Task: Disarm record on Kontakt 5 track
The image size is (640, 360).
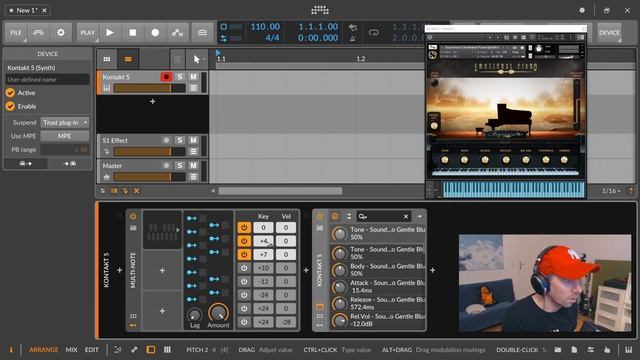Action: 166,77
